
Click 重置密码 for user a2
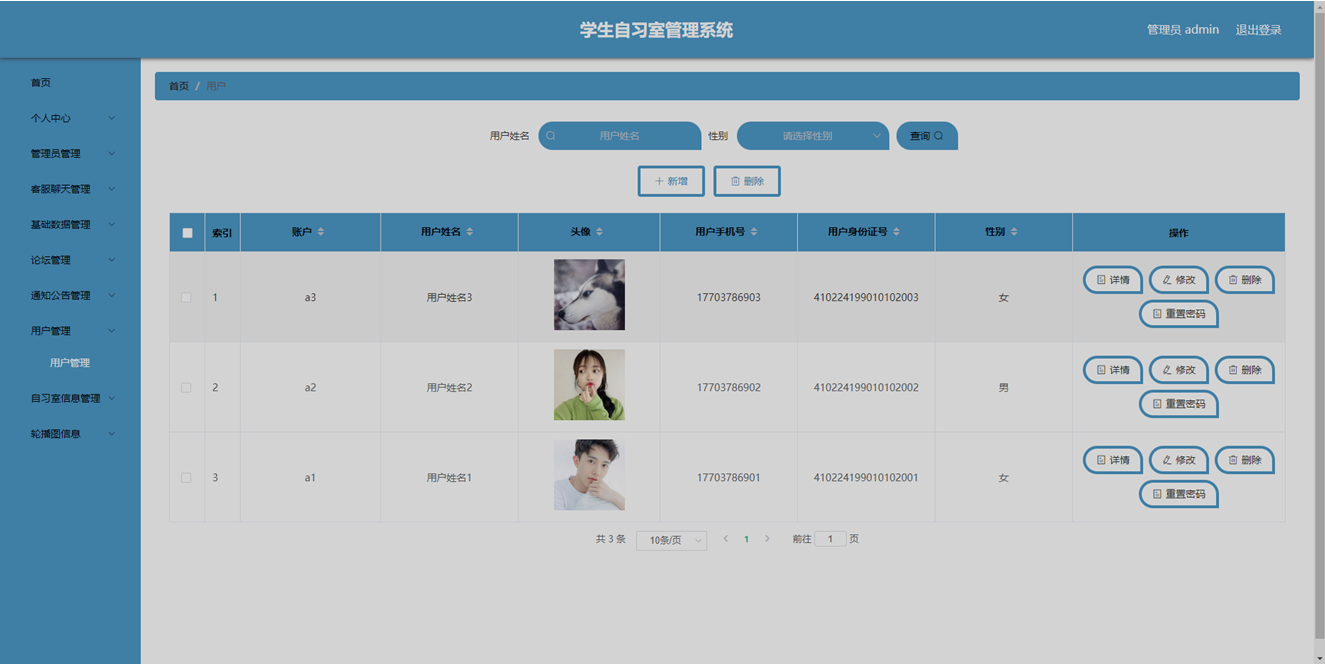1178,404
